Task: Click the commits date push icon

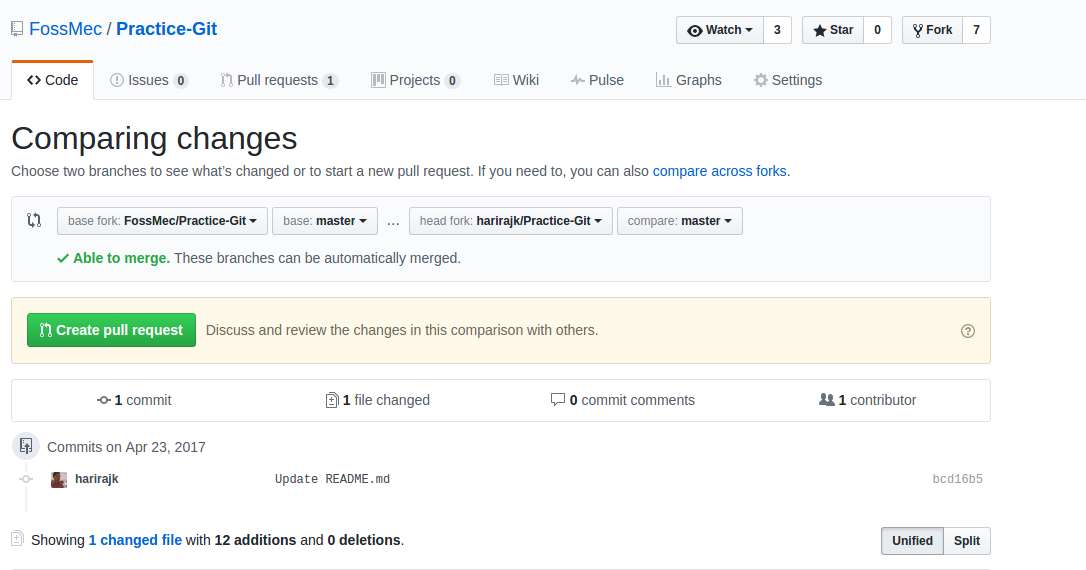Action: pos(26,447)
